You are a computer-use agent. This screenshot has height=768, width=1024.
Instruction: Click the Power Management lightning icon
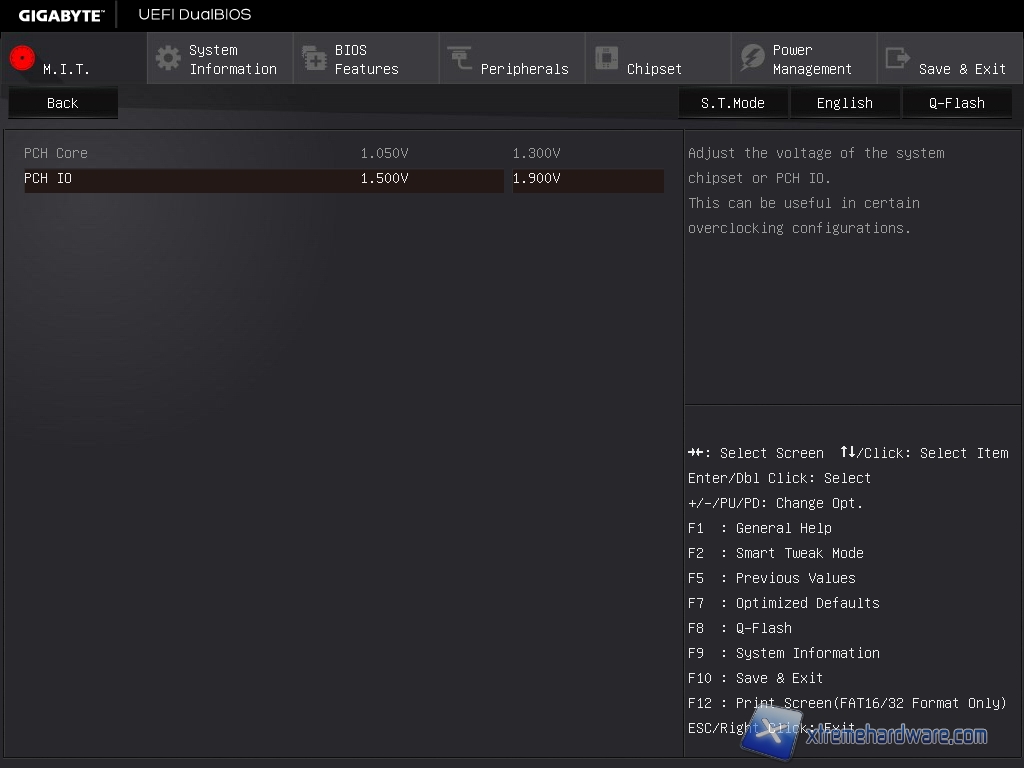click(752, 58)
